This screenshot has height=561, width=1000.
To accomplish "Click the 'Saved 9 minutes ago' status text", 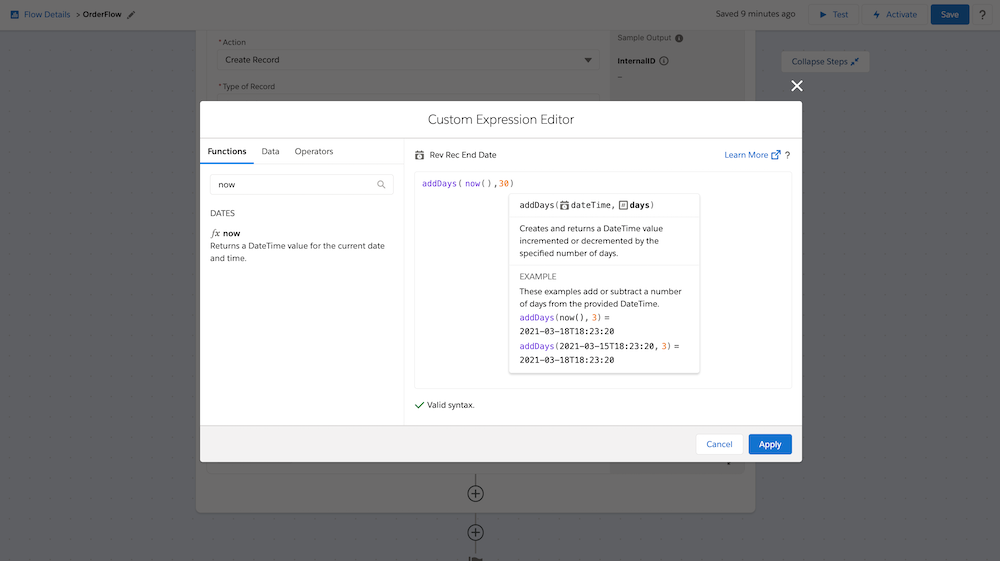I will (755, 14).
